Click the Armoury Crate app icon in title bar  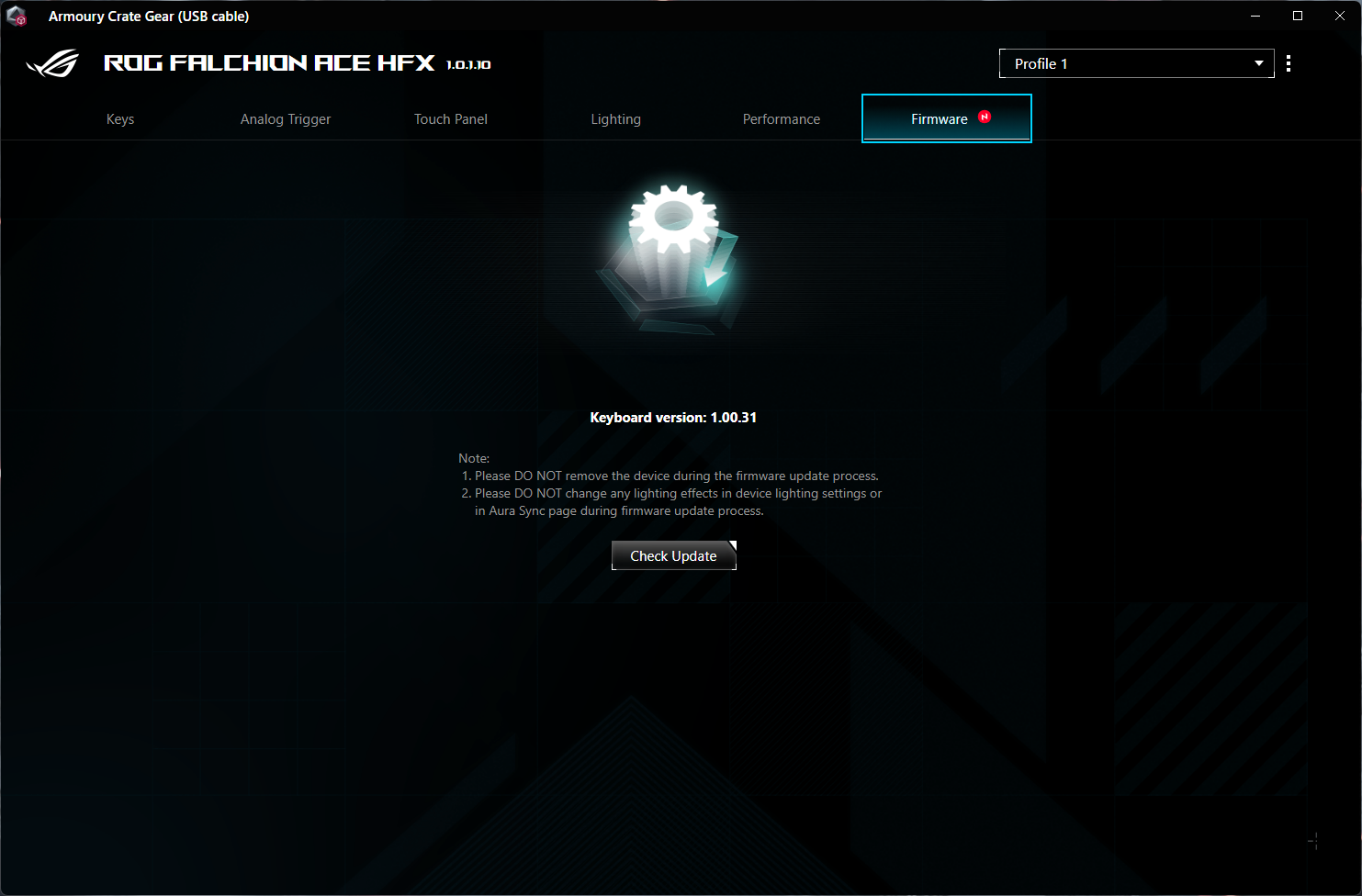[17, 16]
